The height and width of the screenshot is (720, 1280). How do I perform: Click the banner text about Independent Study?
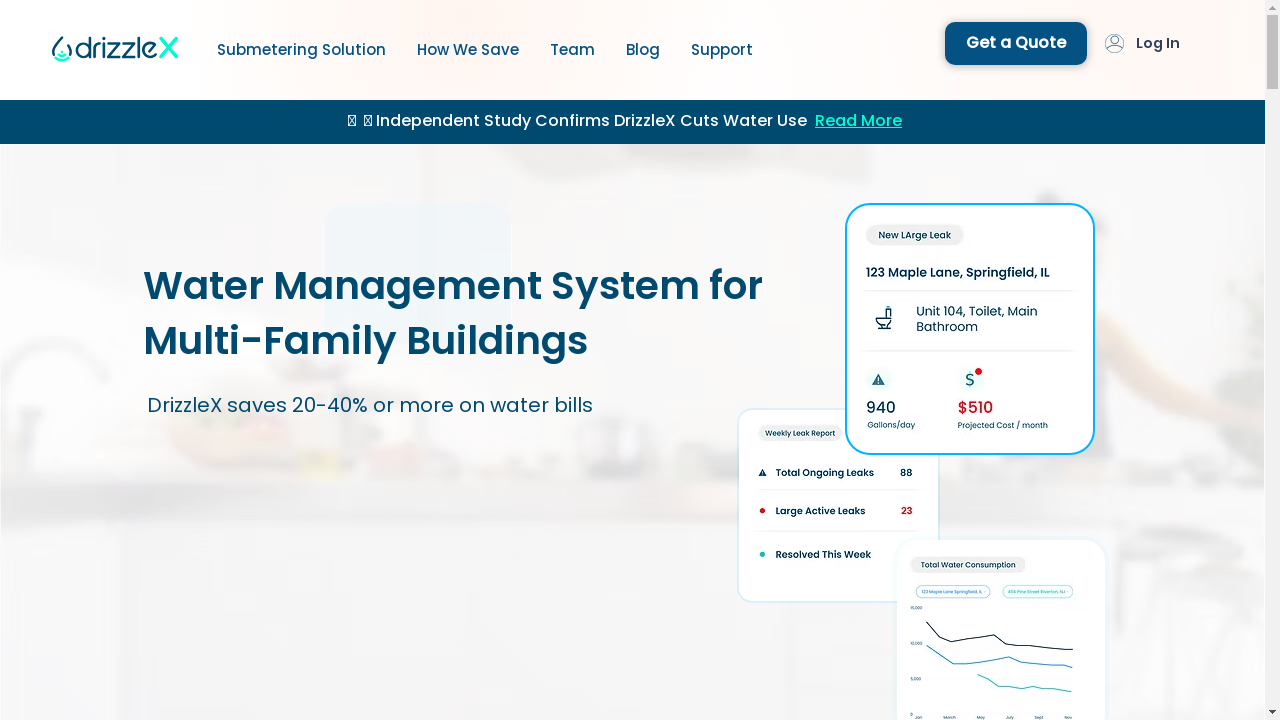pos(591,121)
